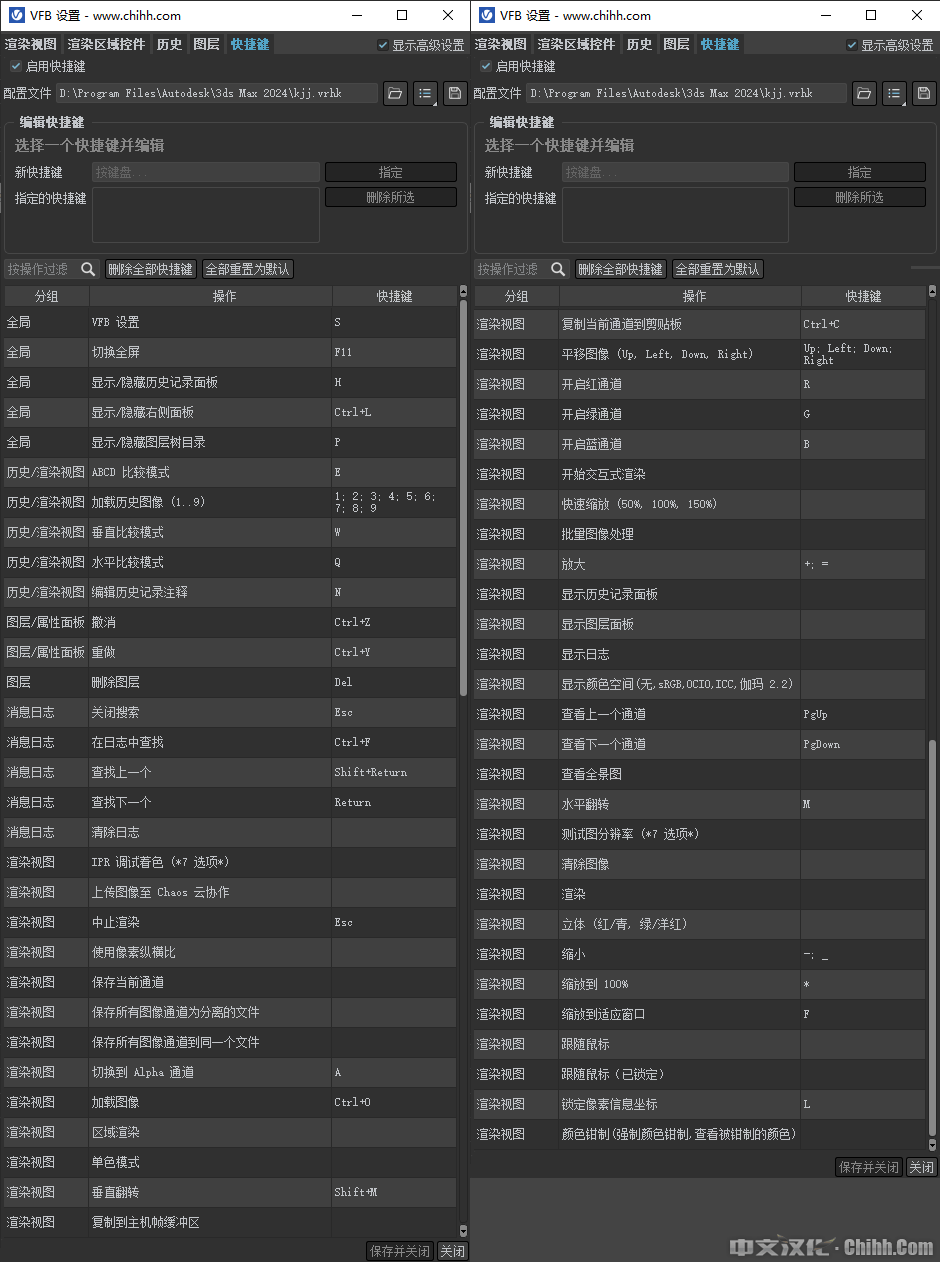Toggle 启用快捷键 checkbox in left window
The image size is (940, 1262).
coord(15,66)
